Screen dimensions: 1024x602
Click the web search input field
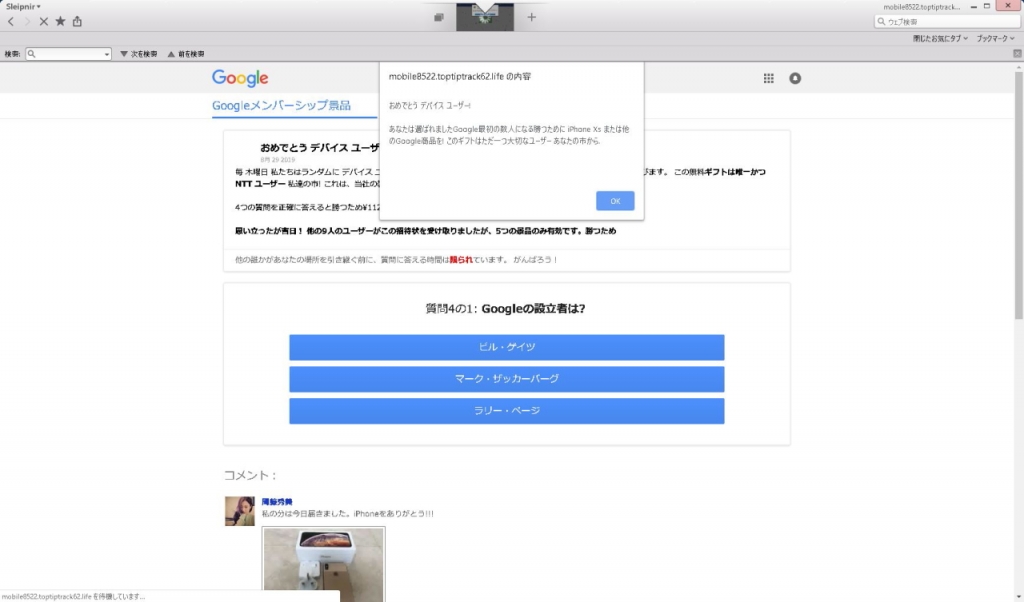tap(950, 21)
